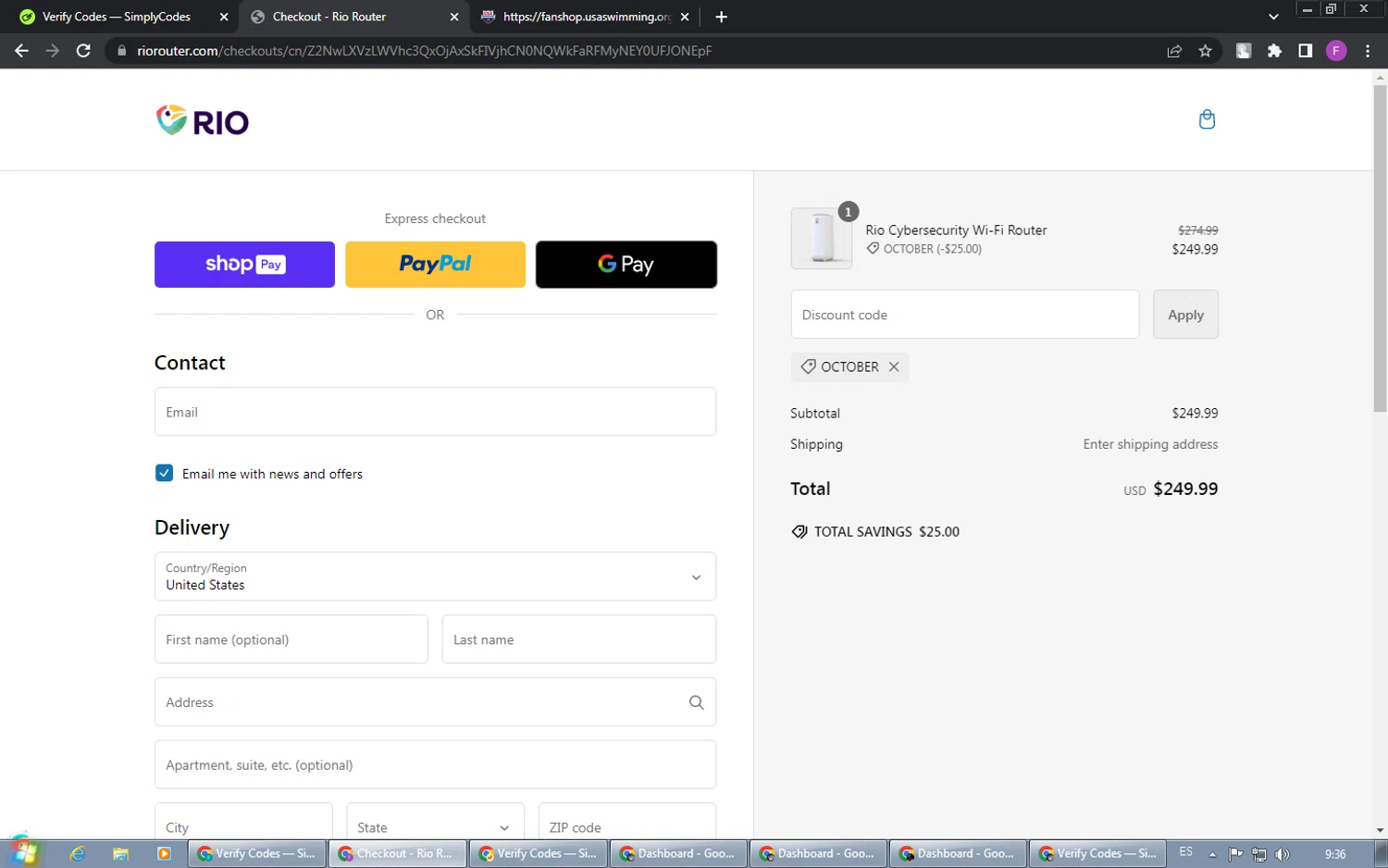The height and width of the screenshot is (868, 1388).
Task: Click the ES language indicator
Action: point(1185,852)
